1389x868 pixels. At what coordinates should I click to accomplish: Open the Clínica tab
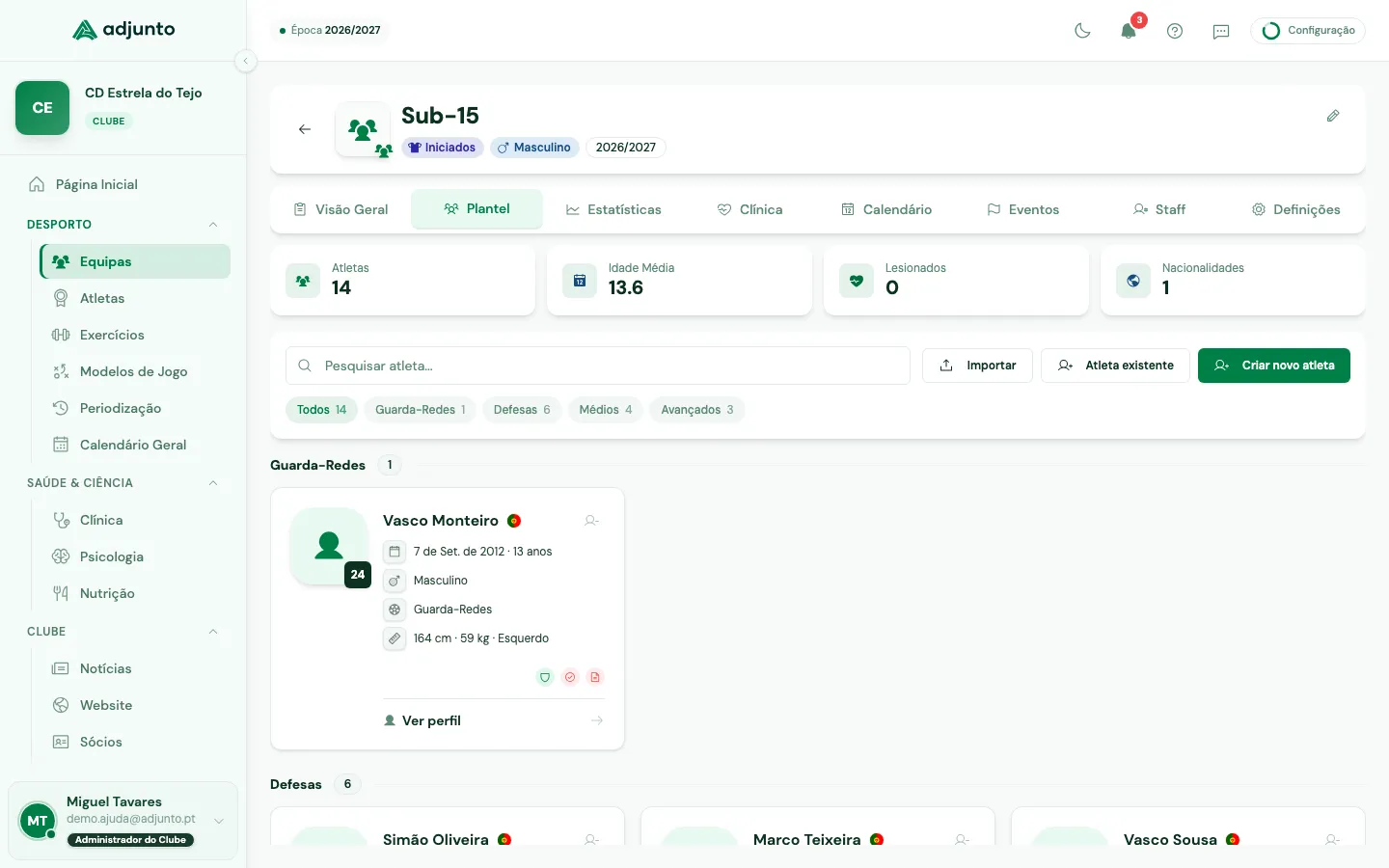[749, 209]
